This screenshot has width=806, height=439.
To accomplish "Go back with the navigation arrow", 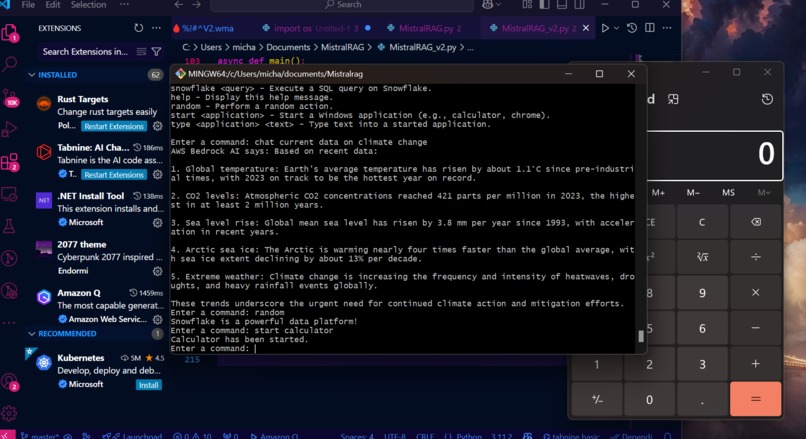I will click(178, 5).
